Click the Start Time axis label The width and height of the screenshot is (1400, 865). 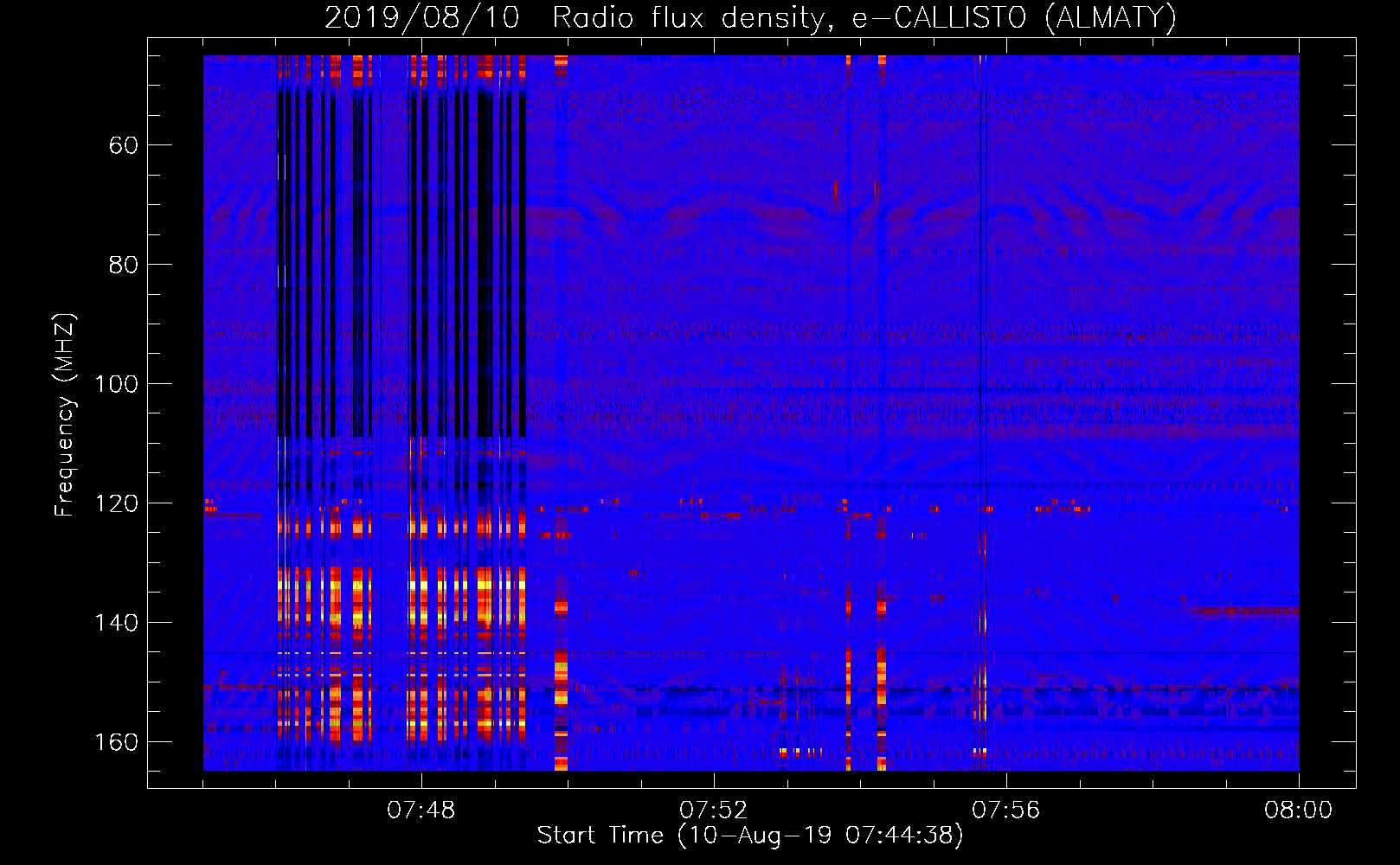pyautogui.click(x=750, y=836)
